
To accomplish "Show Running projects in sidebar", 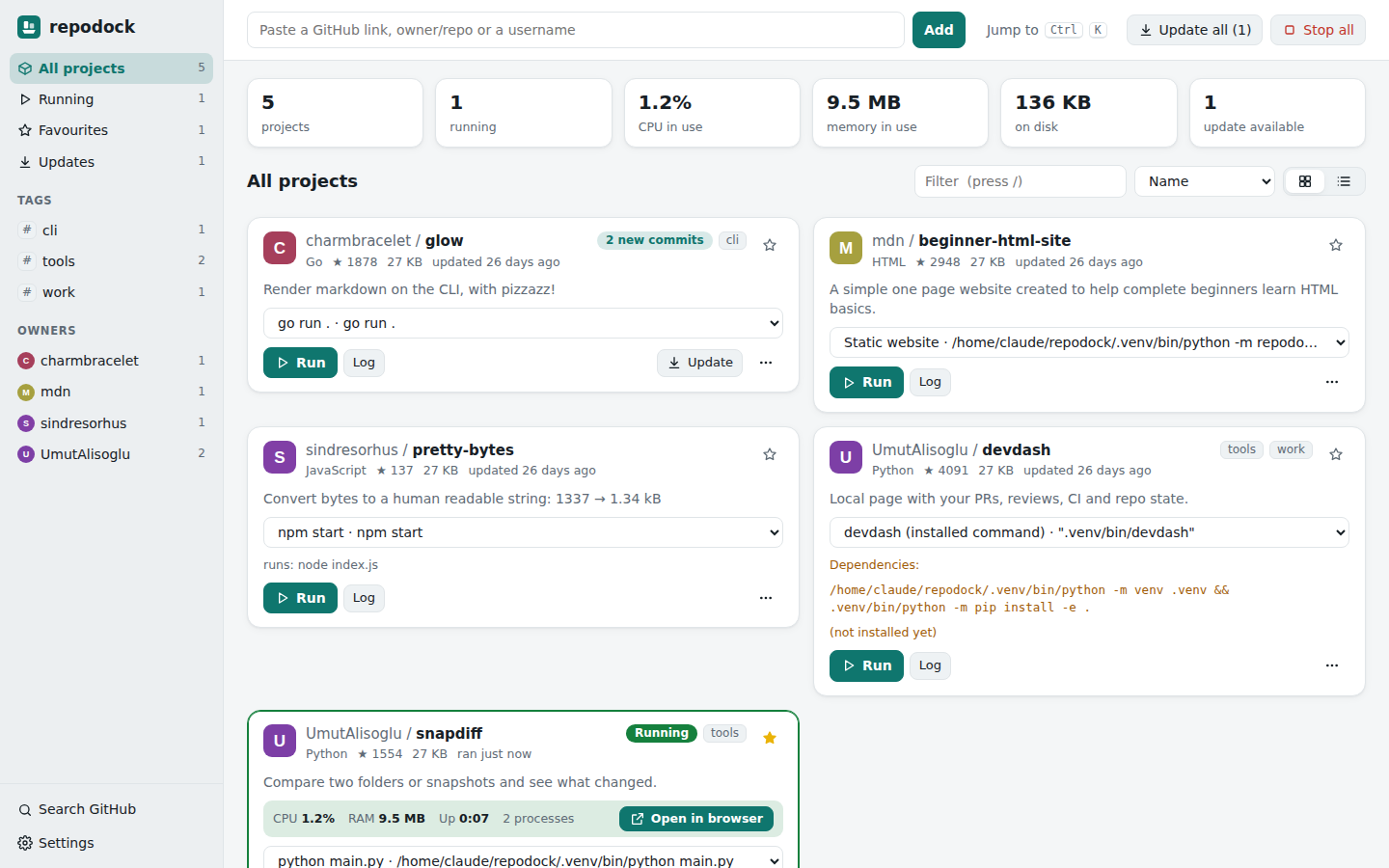I will click(112, 99).
